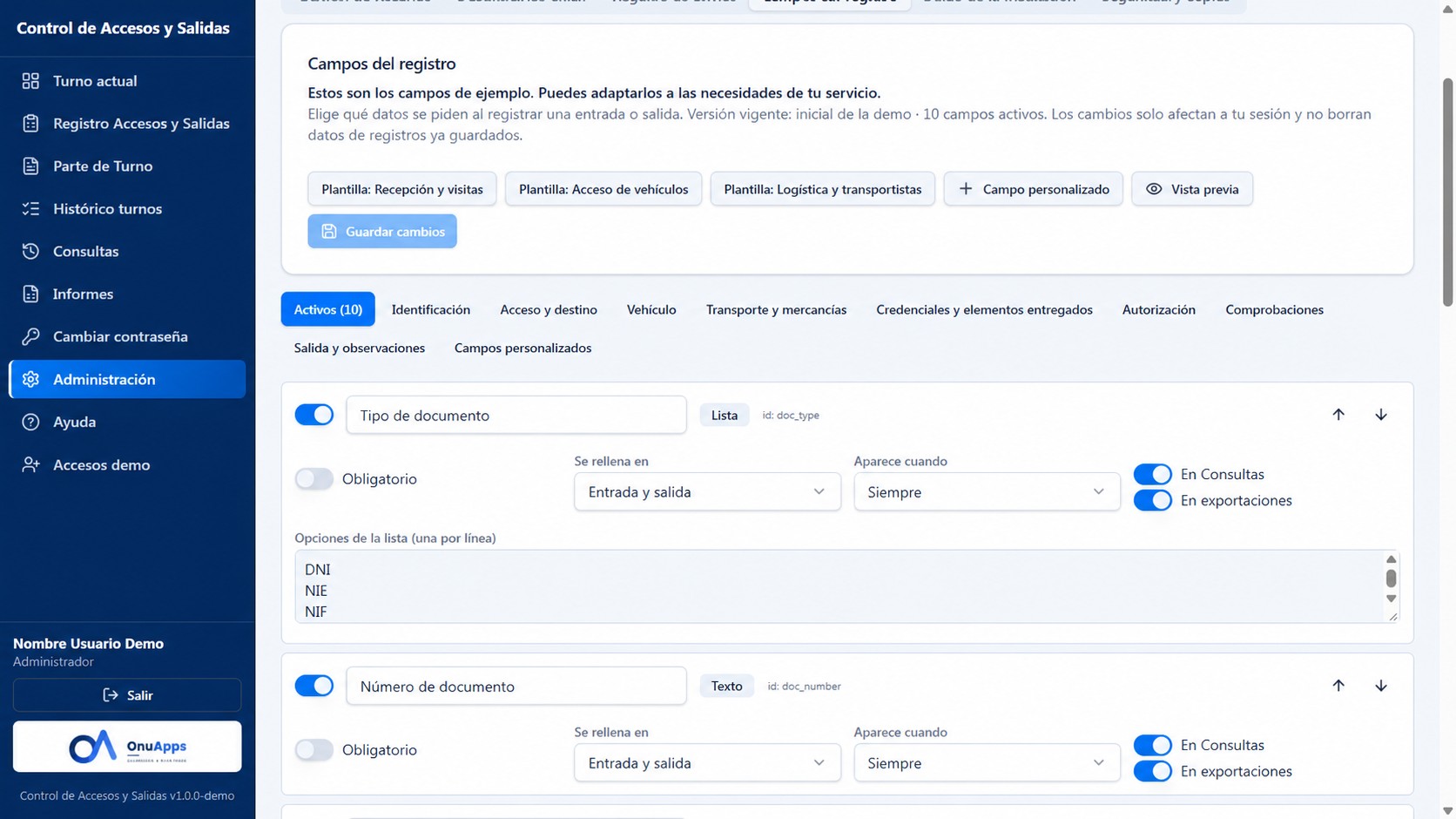
Task: Click the Consultas history clock icon
Action: pyautogui.click(x=30, y=252)
